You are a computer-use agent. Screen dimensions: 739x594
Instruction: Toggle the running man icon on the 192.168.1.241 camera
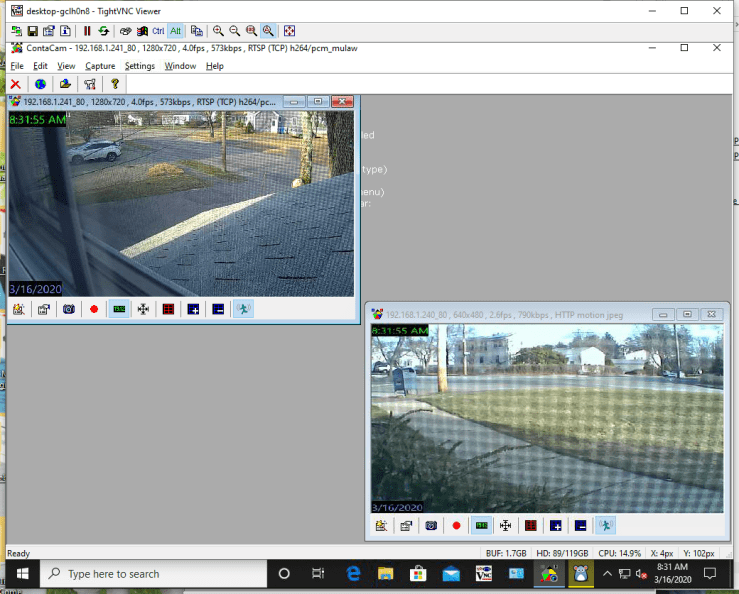243,310
